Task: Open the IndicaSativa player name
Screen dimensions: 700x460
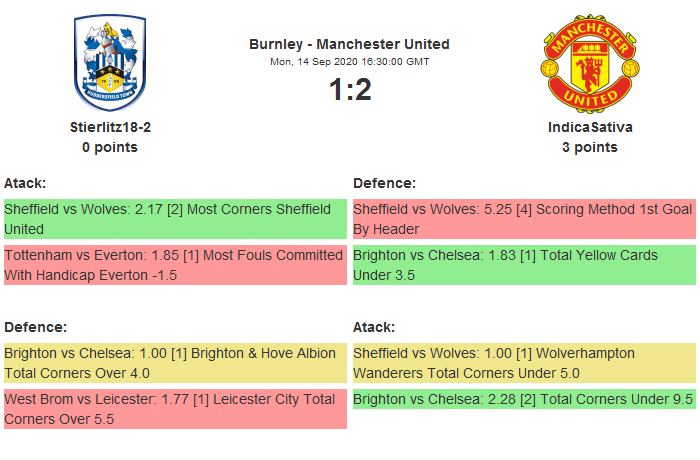Action: click(x=590, y=127)
